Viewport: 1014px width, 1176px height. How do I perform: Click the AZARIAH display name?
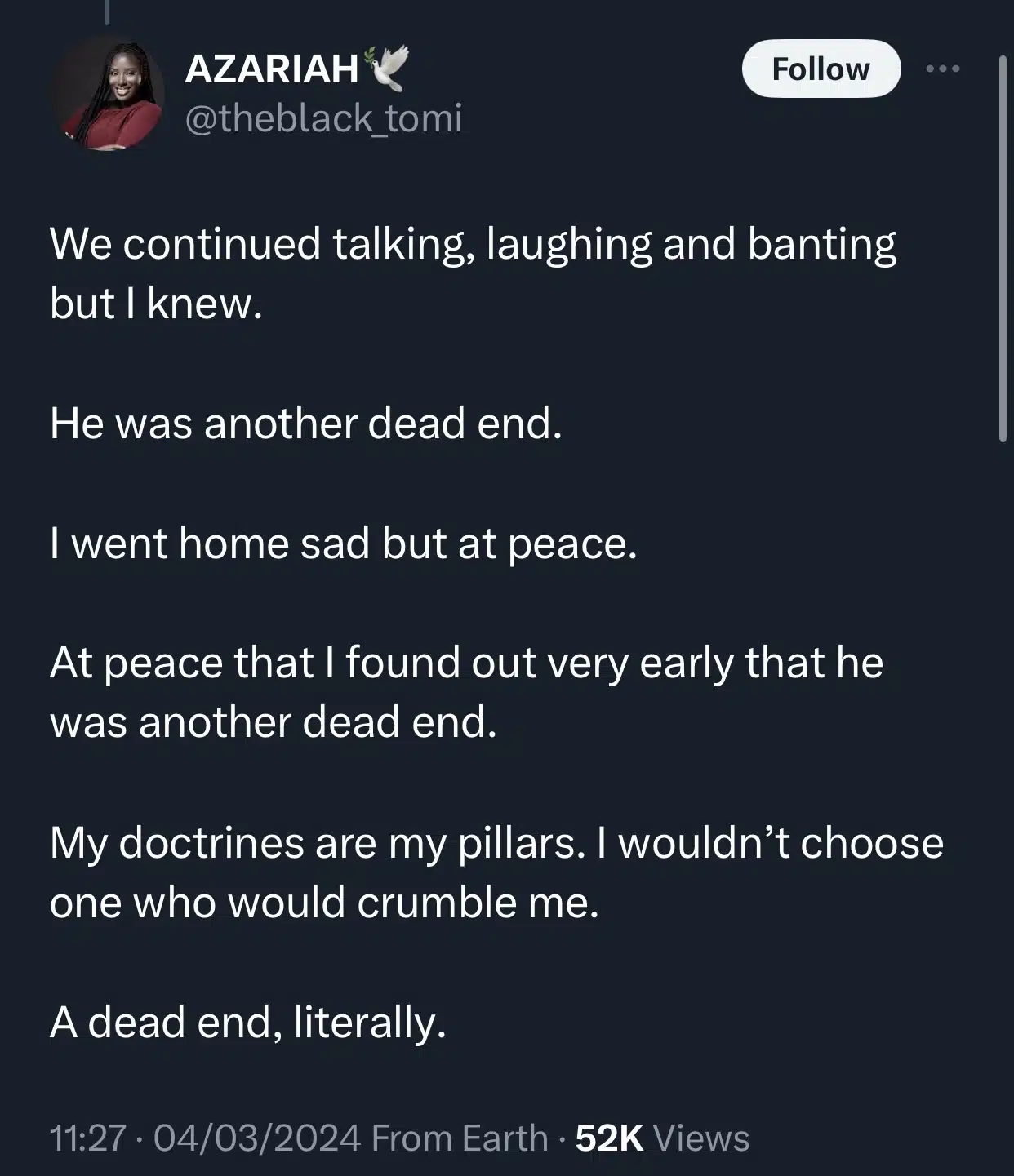pyautogui.click(x=272, y=69)
